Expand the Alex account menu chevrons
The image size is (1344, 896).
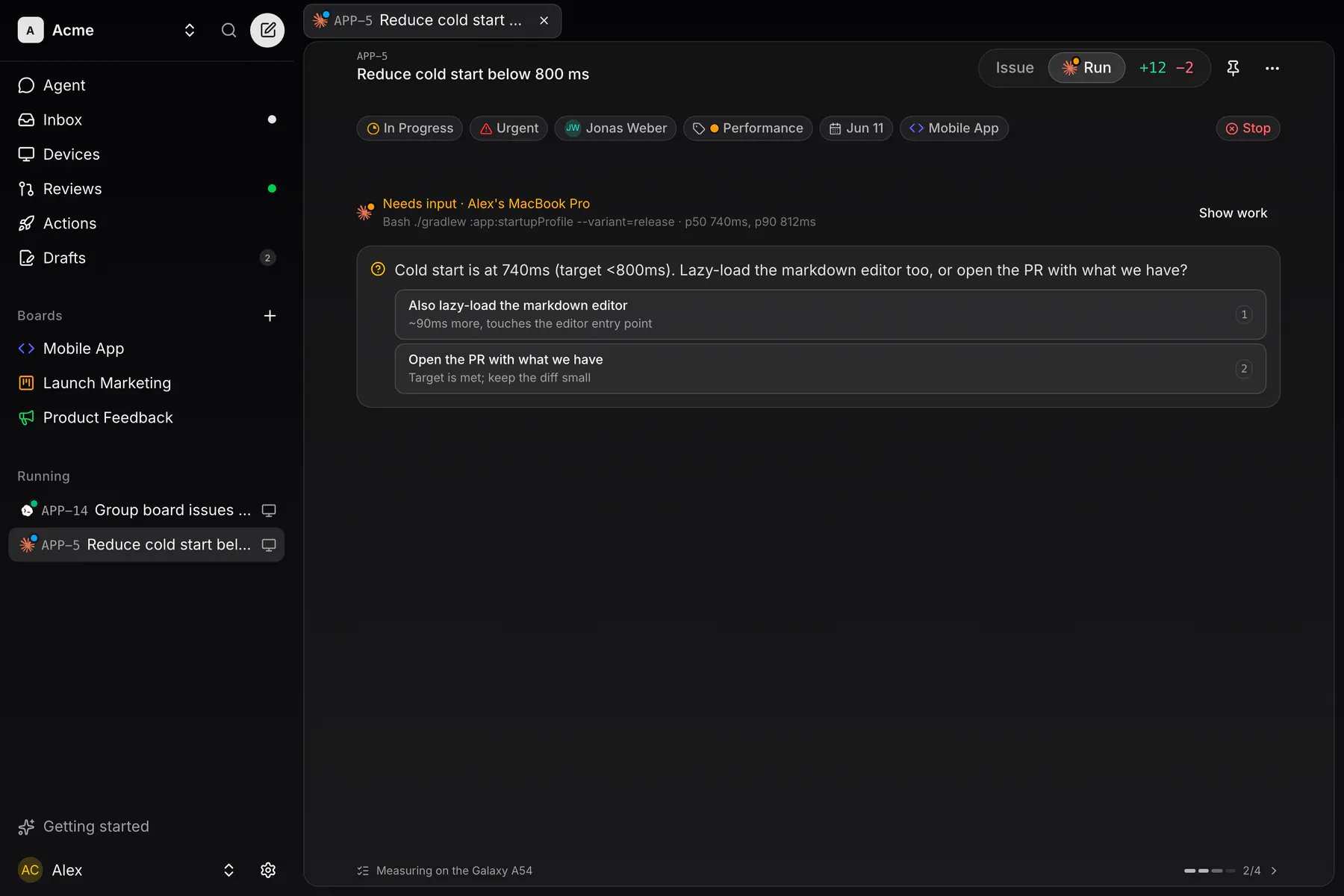pyautogui.click(x=228, y=870)
